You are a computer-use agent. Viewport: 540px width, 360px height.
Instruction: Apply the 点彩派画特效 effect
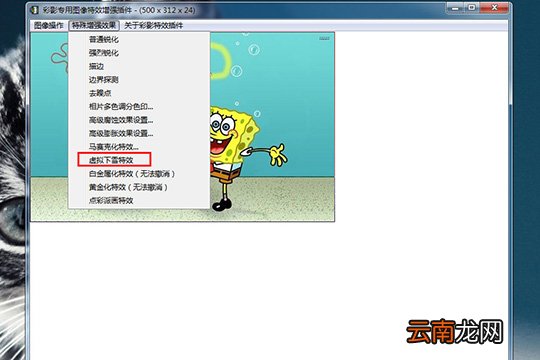click(x=139, y=201)
